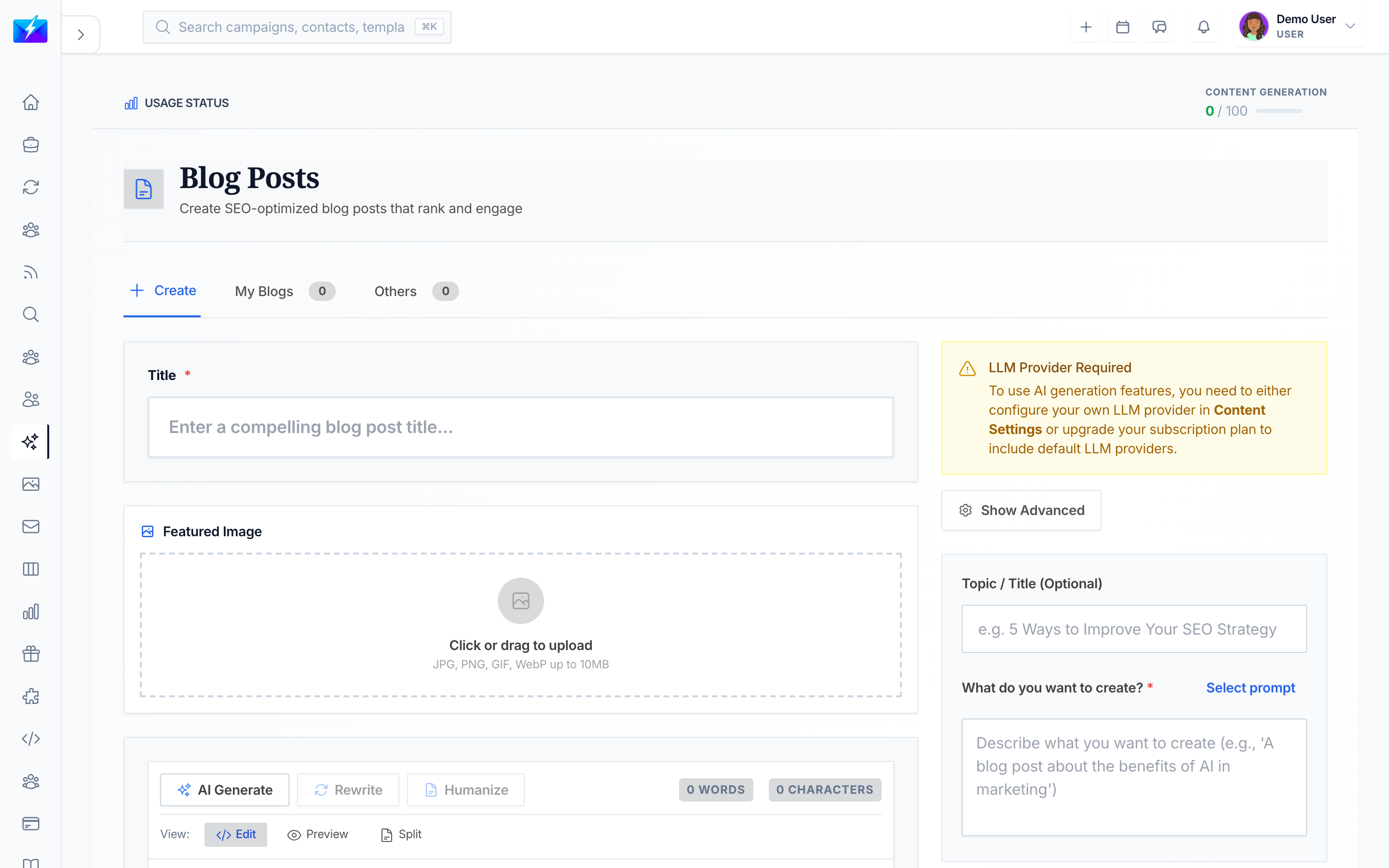
Task: Open the briefcase icon in the sidebar
Action: tap(31, 145)
